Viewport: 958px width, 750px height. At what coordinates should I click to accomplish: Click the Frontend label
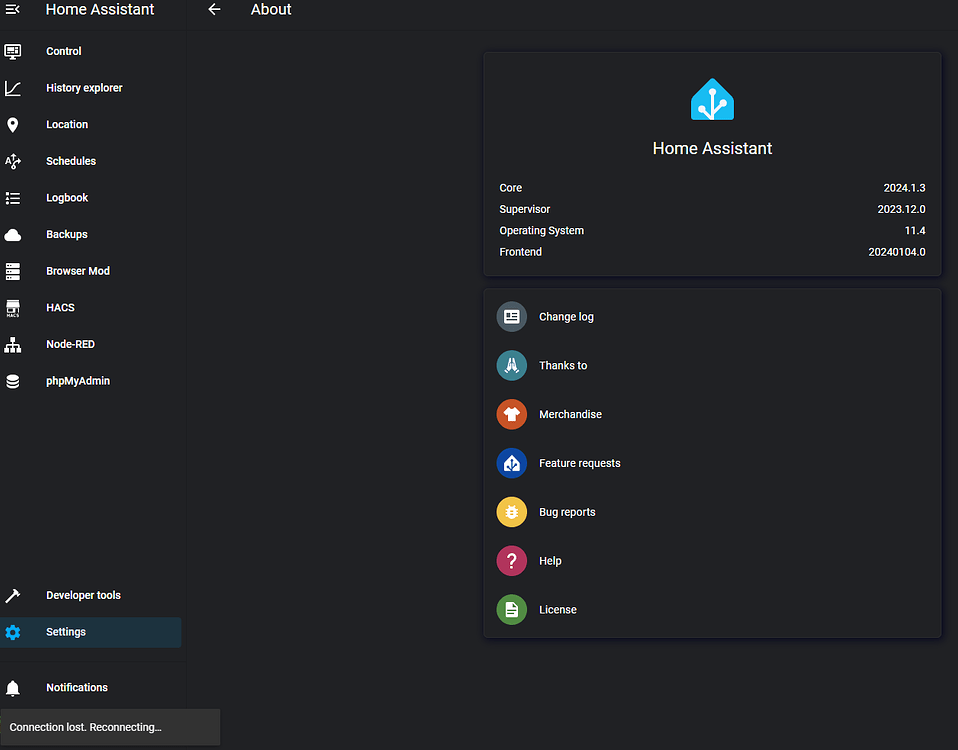pyautogui.click(x=521, y=252)
